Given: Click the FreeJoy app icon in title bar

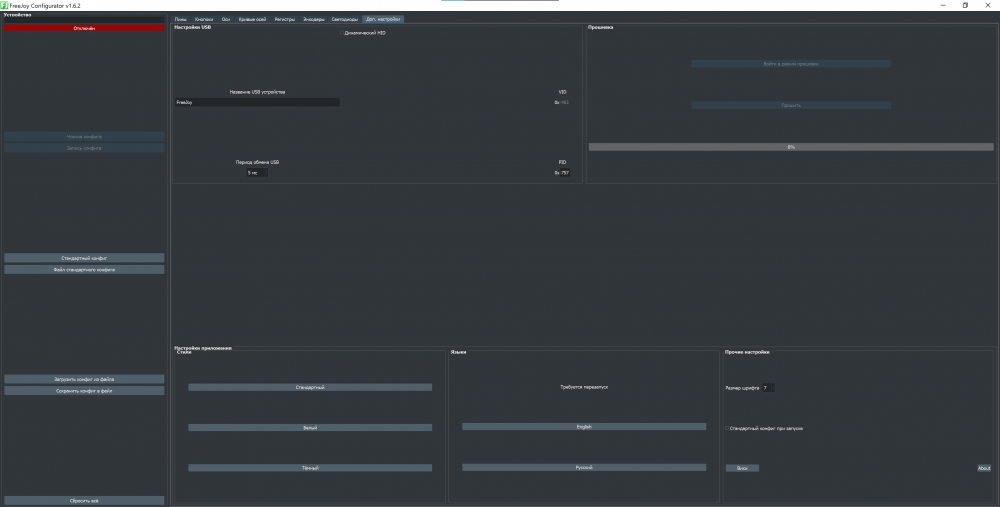Looking at the screenshot, I should [x=4, y=5].
